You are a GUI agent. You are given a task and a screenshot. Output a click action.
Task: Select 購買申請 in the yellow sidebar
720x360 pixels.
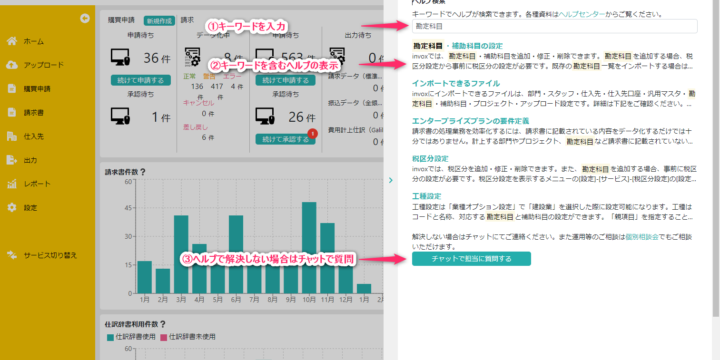[x=37, y=89]
